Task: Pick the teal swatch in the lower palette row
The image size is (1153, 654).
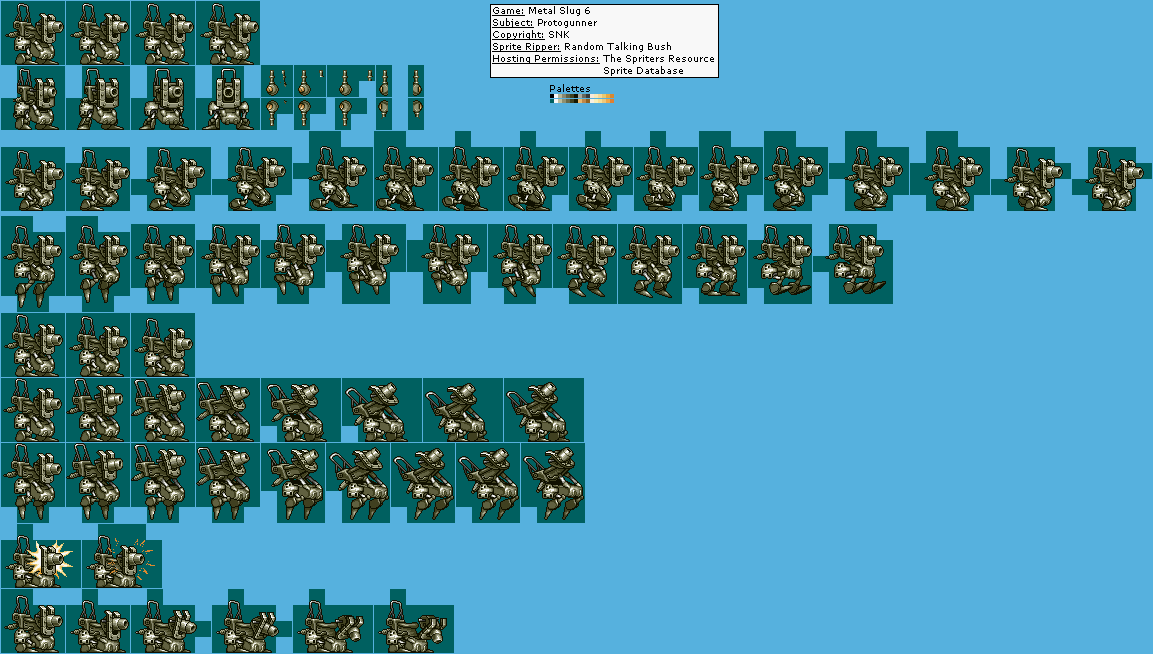Action: click(551, 101)
